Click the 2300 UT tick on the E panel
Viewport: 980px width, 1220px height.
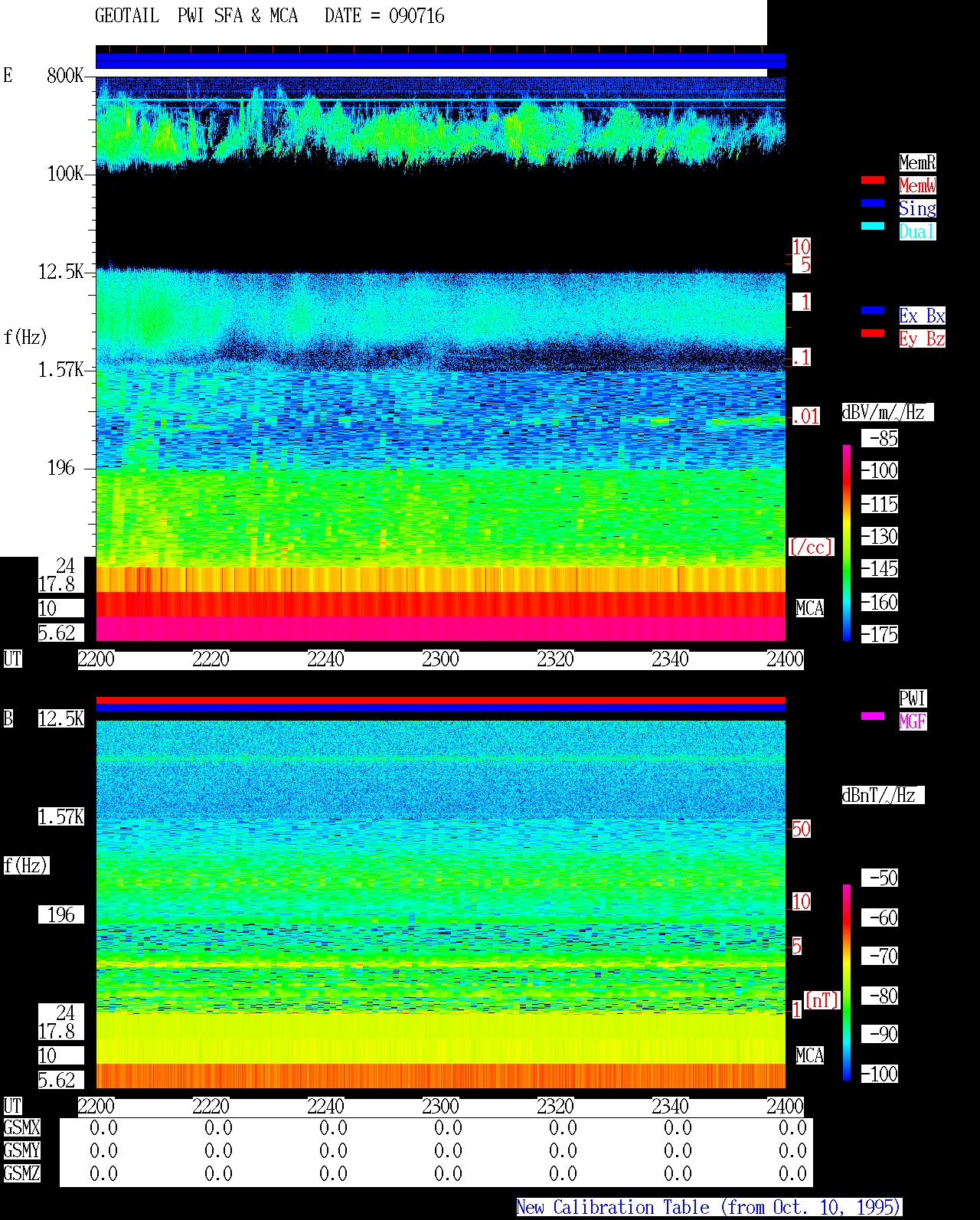(441, 659)
